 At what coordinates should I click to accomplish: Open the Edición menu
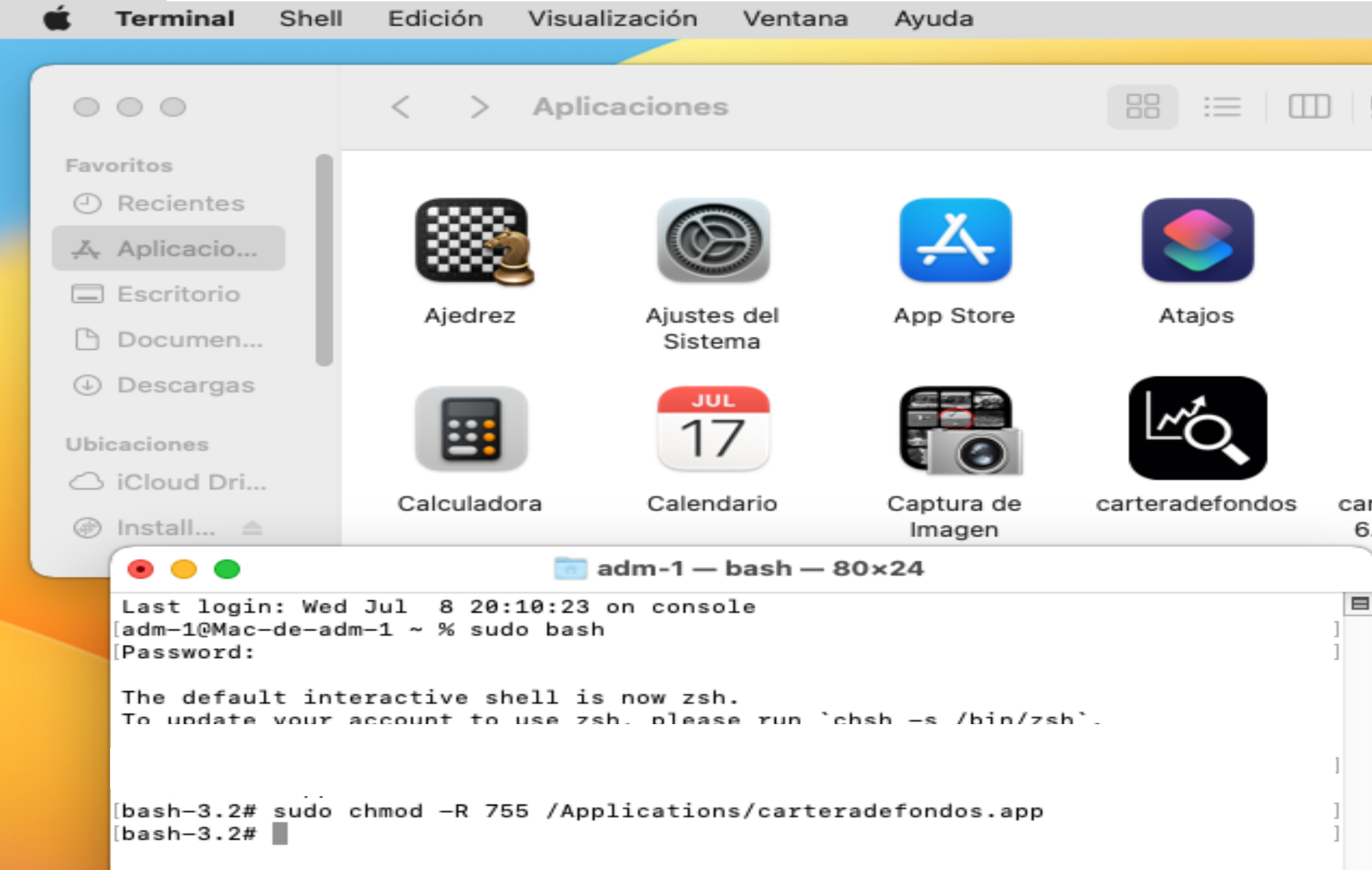435,18
